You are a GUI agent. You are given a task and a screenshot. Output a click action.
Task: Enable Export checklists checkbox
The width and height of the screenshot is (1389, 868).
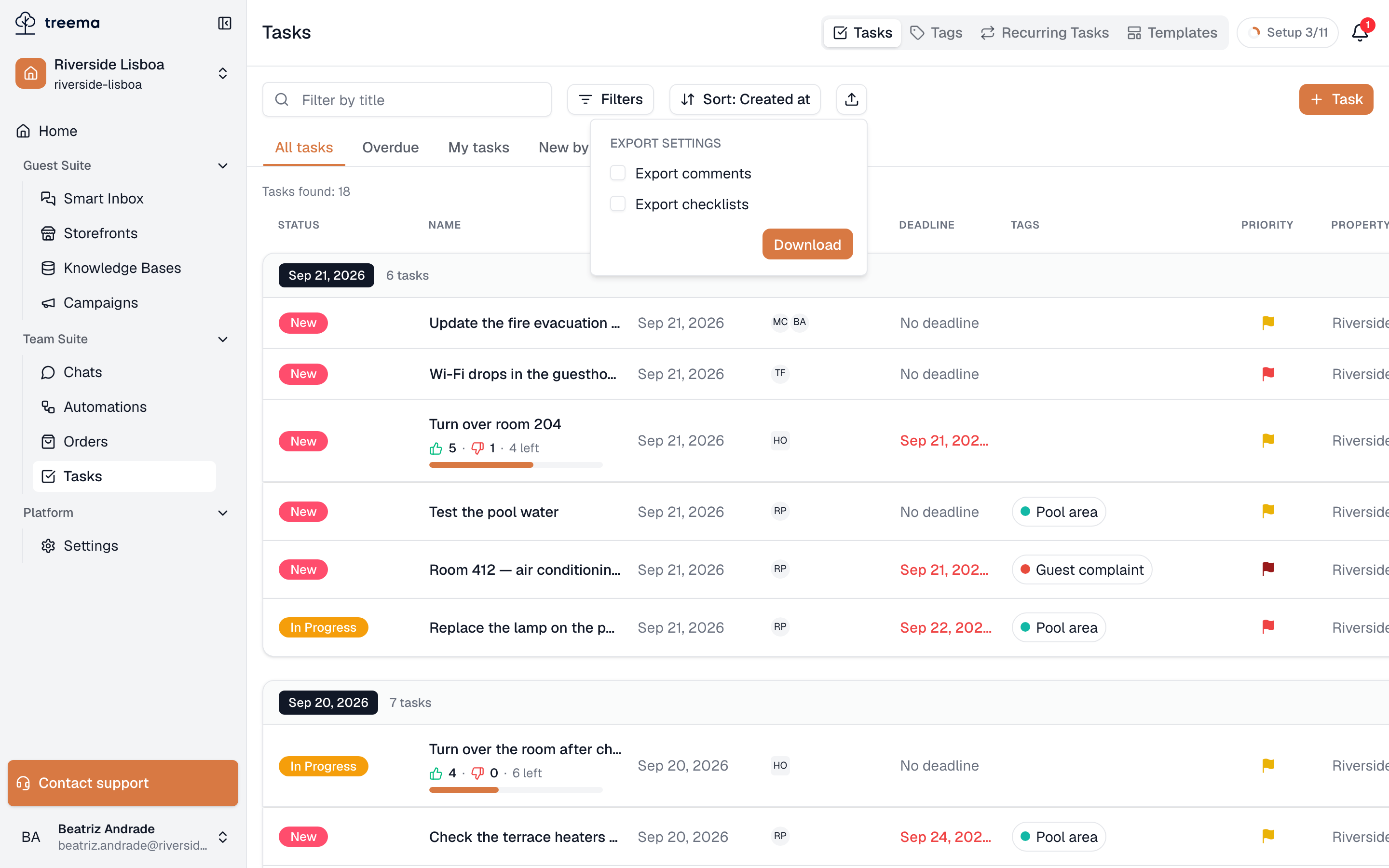pyautogui.click(x=618, y=204)
